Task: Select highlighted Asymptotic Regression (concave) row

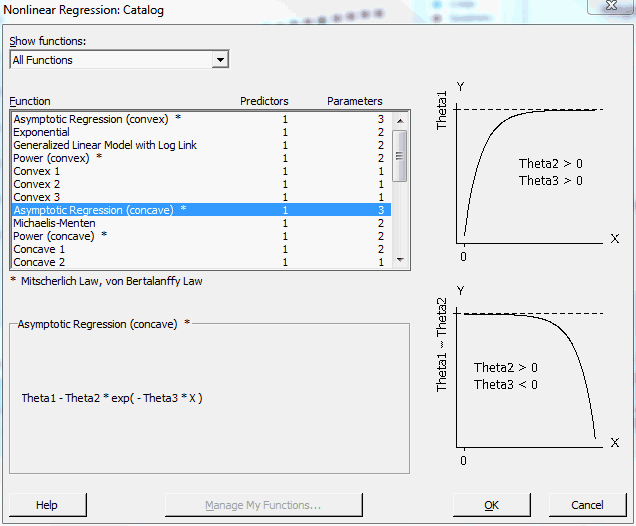Action: click(100, 210)
